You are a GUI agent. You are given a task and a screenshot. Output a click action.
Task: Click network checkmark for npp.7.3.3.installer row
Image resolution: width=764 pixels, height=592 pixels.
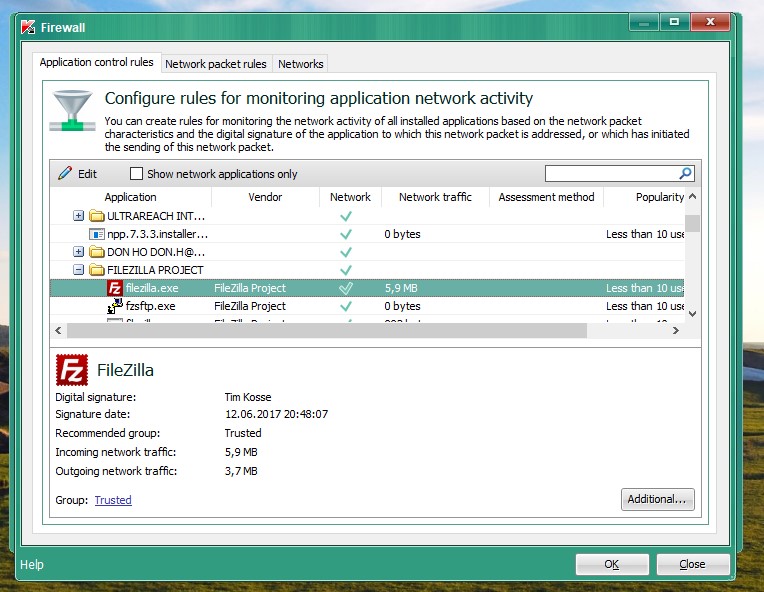[x=346, y=234]
